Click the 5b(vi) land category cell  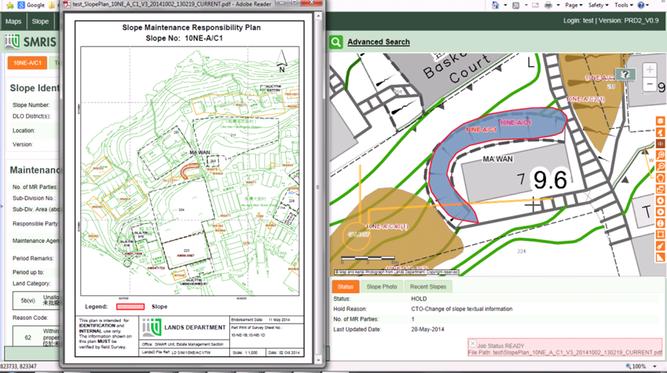[28, 300]
